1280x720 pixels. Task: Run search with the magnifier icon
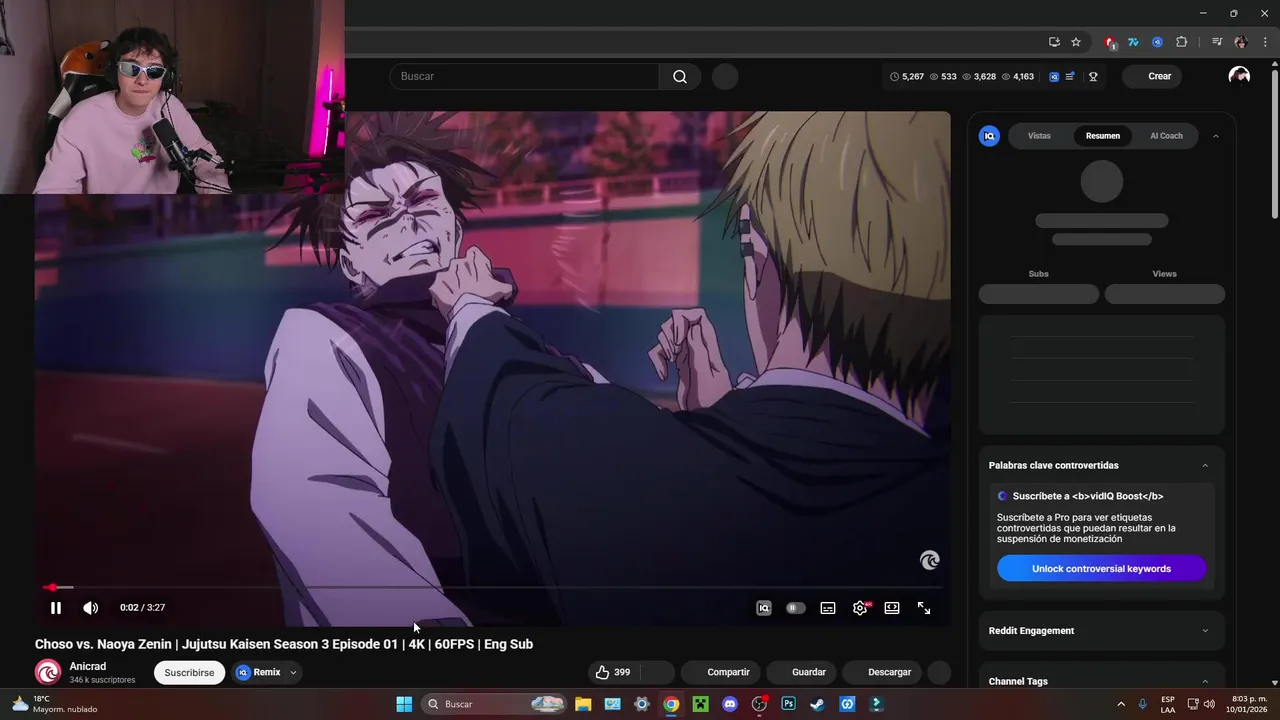point(680,76)
